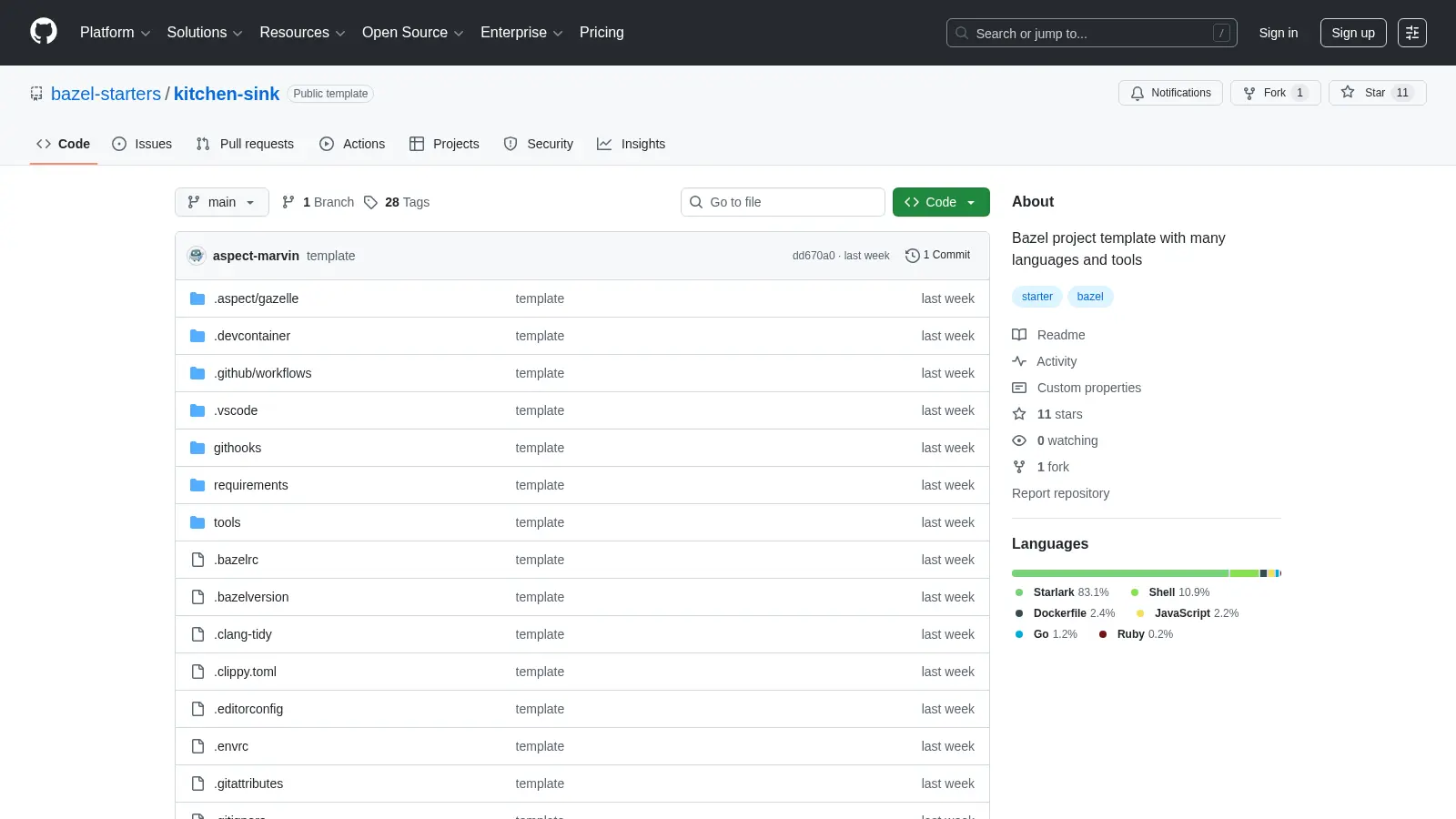Click the commit history clock icon
This screenshot has width=1456, height=819.
[912, 256]
